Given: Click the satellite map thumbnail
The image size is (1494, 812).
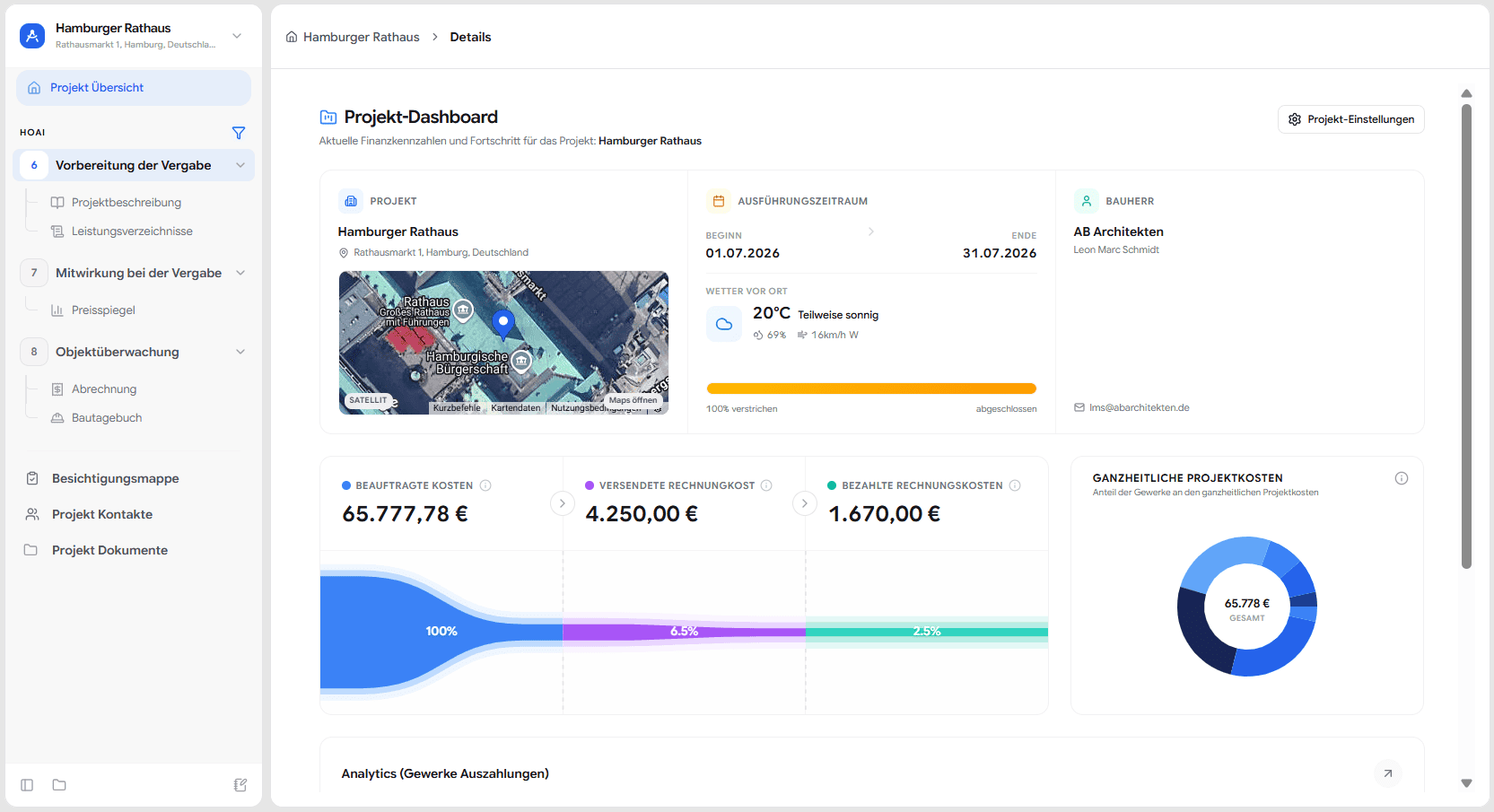Looking at the screenshot, I should point(503,343).
